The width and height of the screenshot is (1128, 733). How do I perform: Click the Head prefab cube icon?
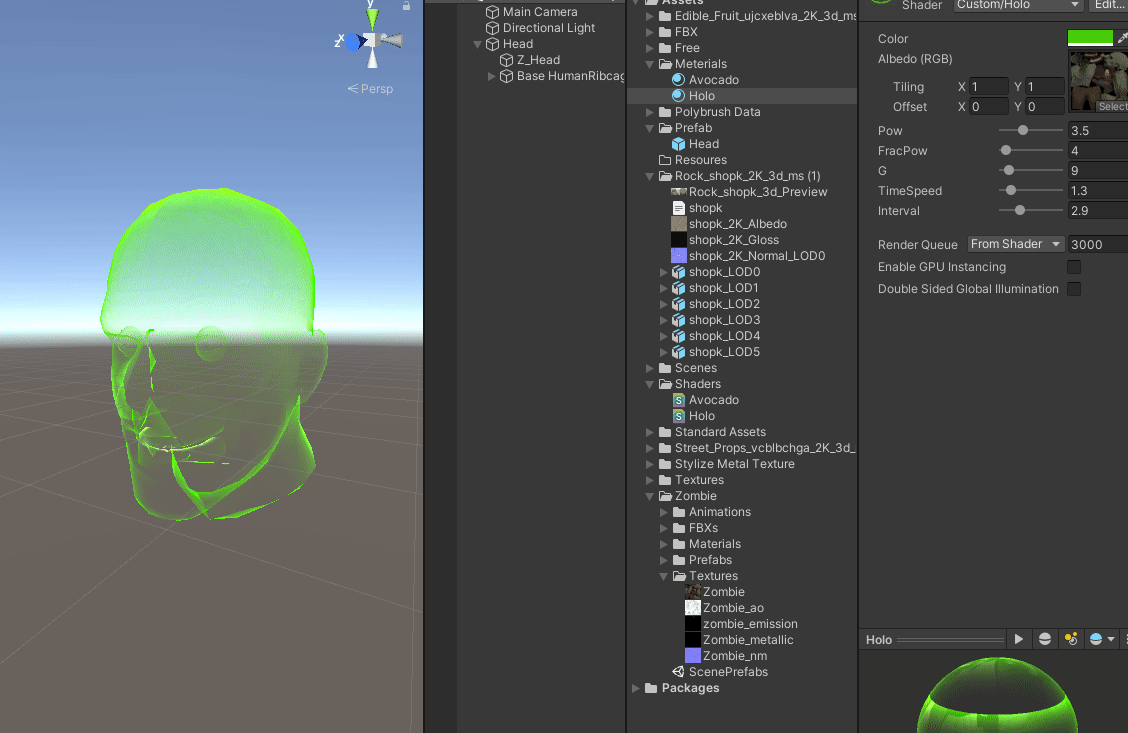pyautogui.click(x=678, y=144)
